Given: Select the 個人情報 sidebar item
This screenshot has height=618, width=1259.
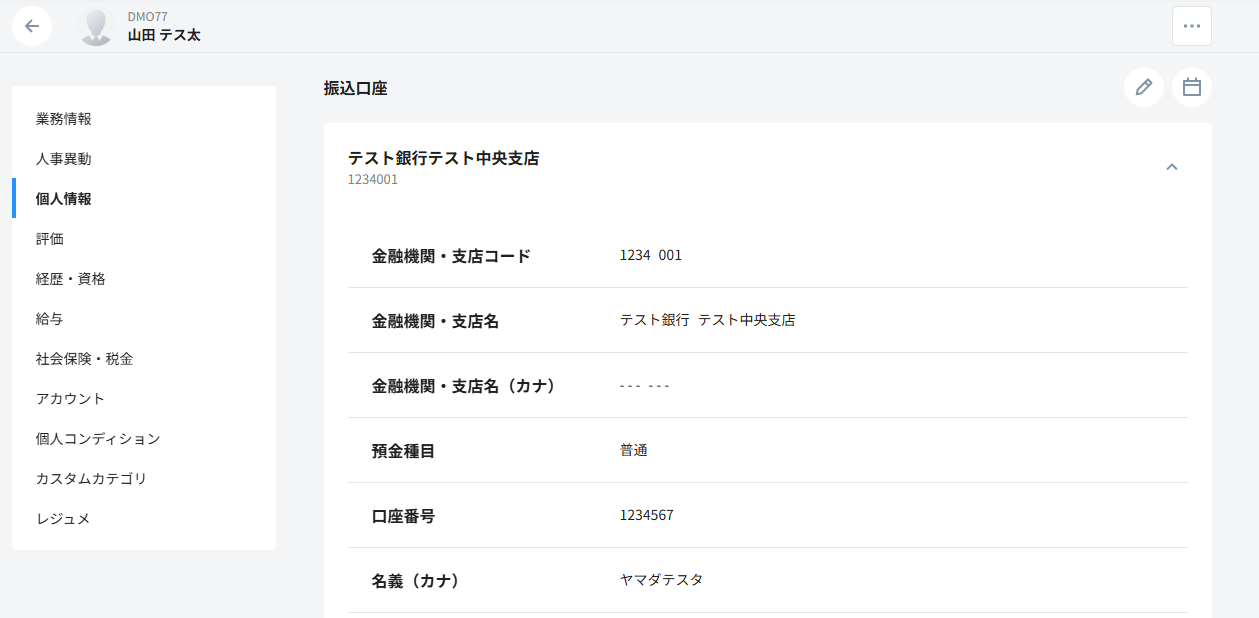Looking at the screenshot, I should pos(64,199).
